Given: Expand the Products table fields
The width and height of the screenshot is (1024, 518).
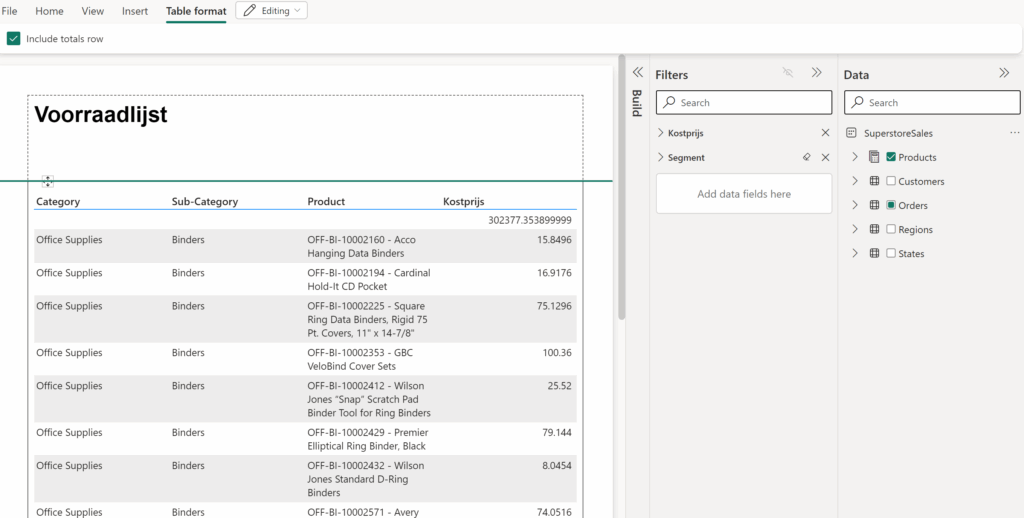Looking at the screenshot, I should (x=854, y=157).
